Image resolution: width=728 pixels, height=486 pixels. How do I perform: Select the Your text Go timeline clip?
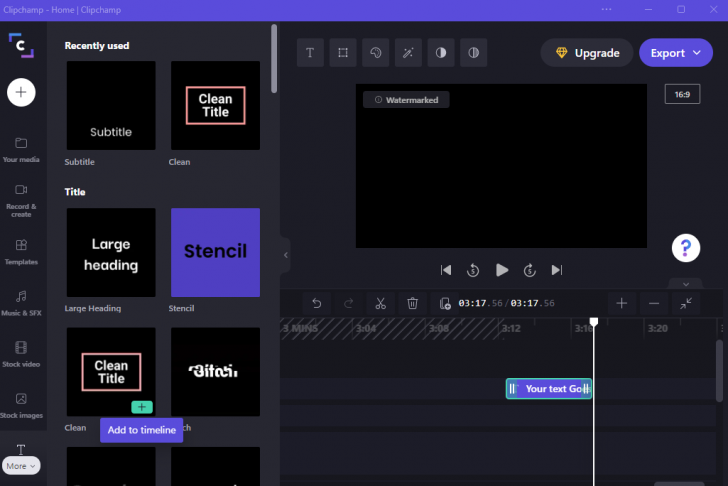coord(549,389)
